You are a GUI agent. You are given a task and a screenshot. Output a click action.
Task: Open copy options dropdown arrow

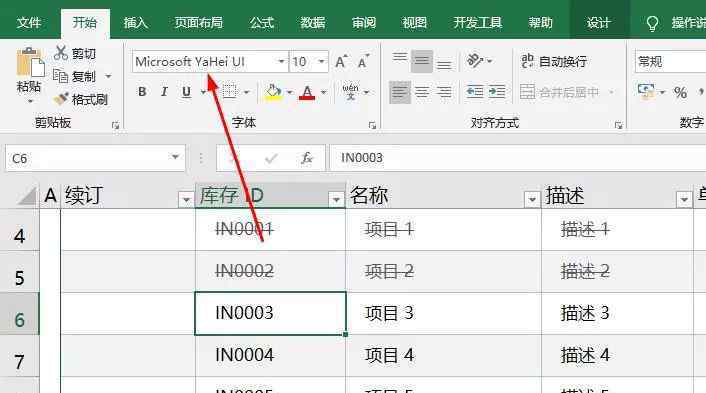[x=108, y=76]
